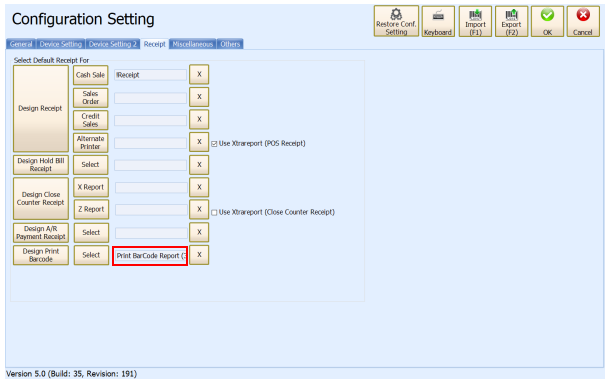Click the Design Hold Bill Receipt button

click(41, 164)
